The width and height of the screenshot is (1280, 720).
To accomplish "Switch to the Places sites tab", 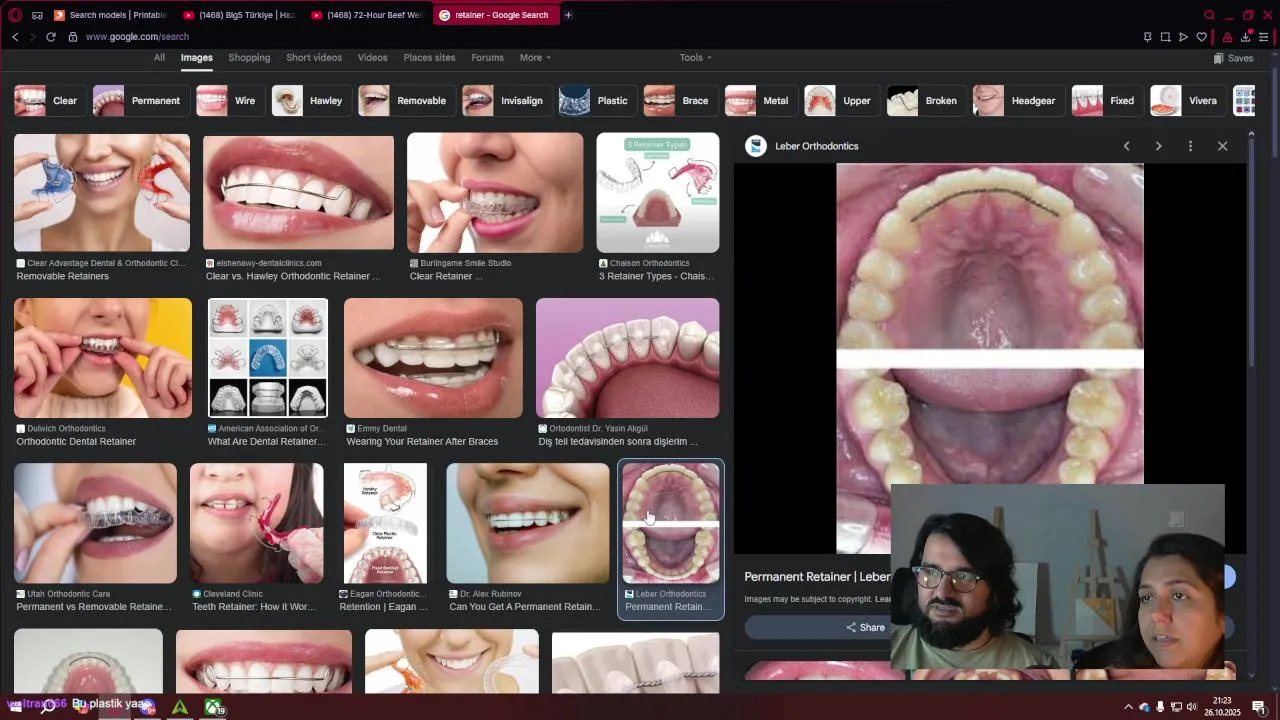I will click(429, 58).
